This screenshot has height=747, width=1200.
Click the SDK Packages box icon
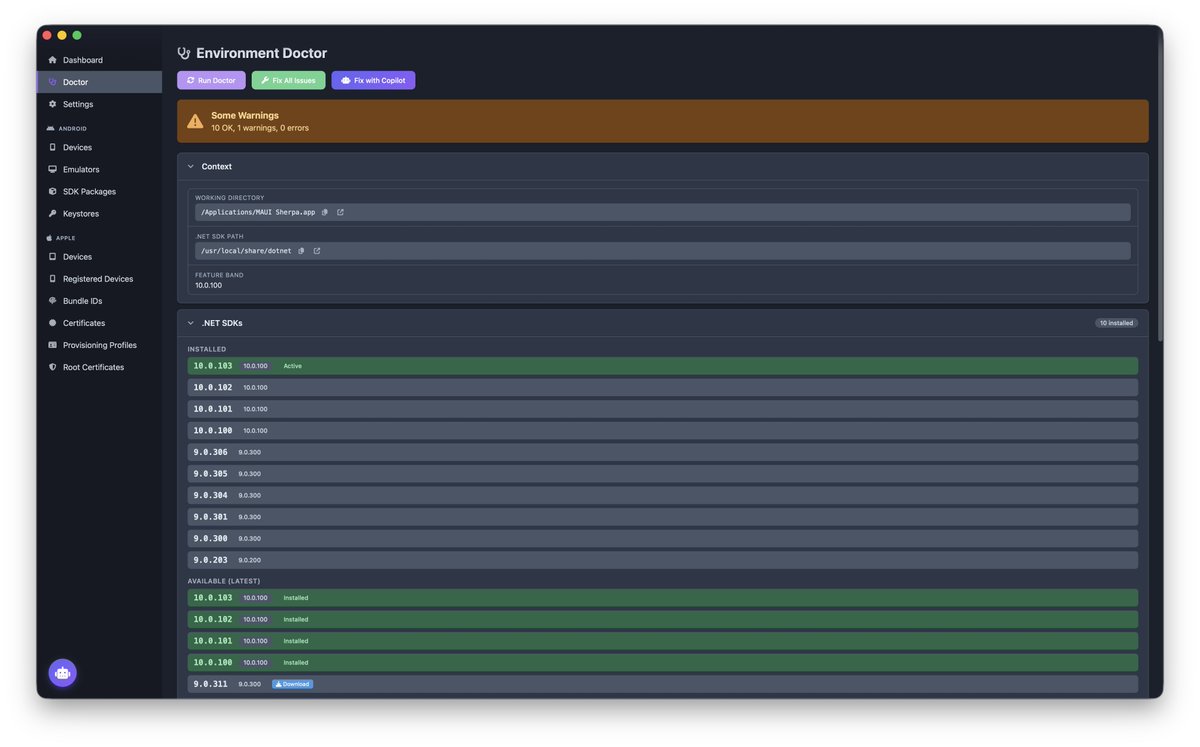tap(53, 191)
